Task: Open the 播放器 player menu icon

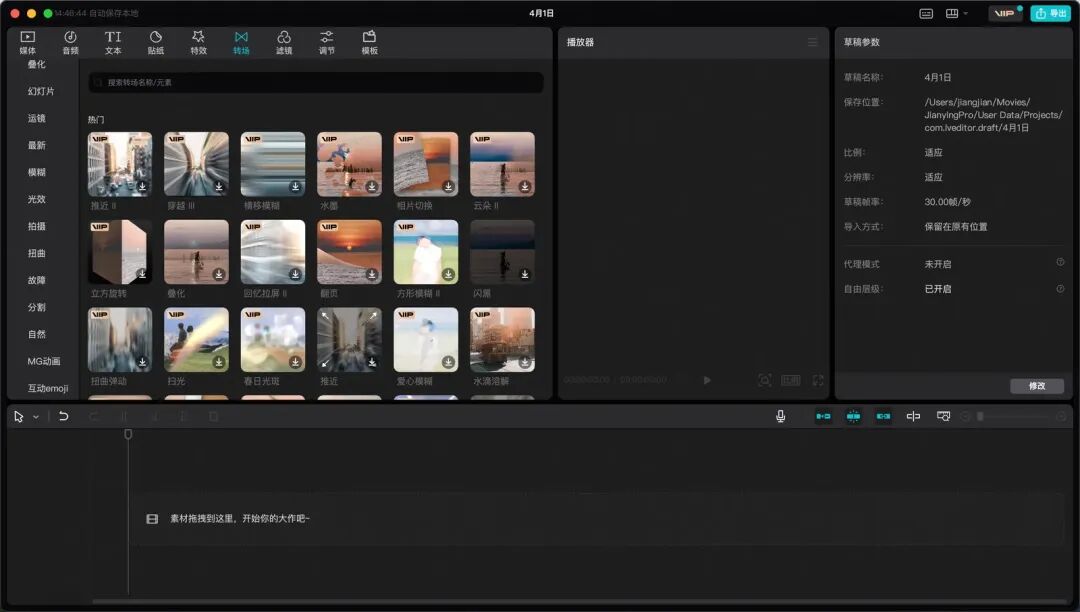Action: click(813, 42)
